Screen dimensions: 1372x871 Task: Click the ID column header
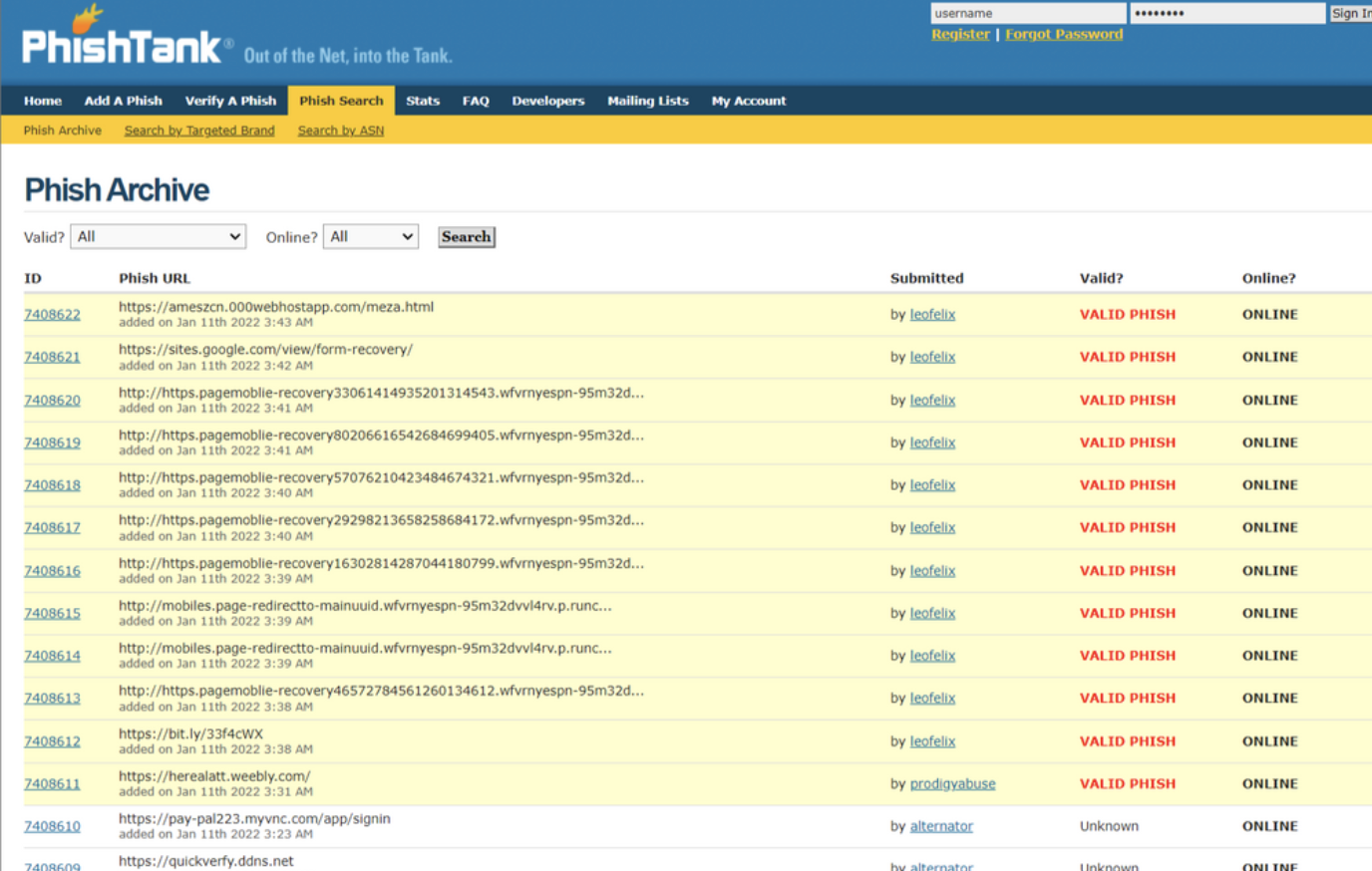tap(33, 278)
